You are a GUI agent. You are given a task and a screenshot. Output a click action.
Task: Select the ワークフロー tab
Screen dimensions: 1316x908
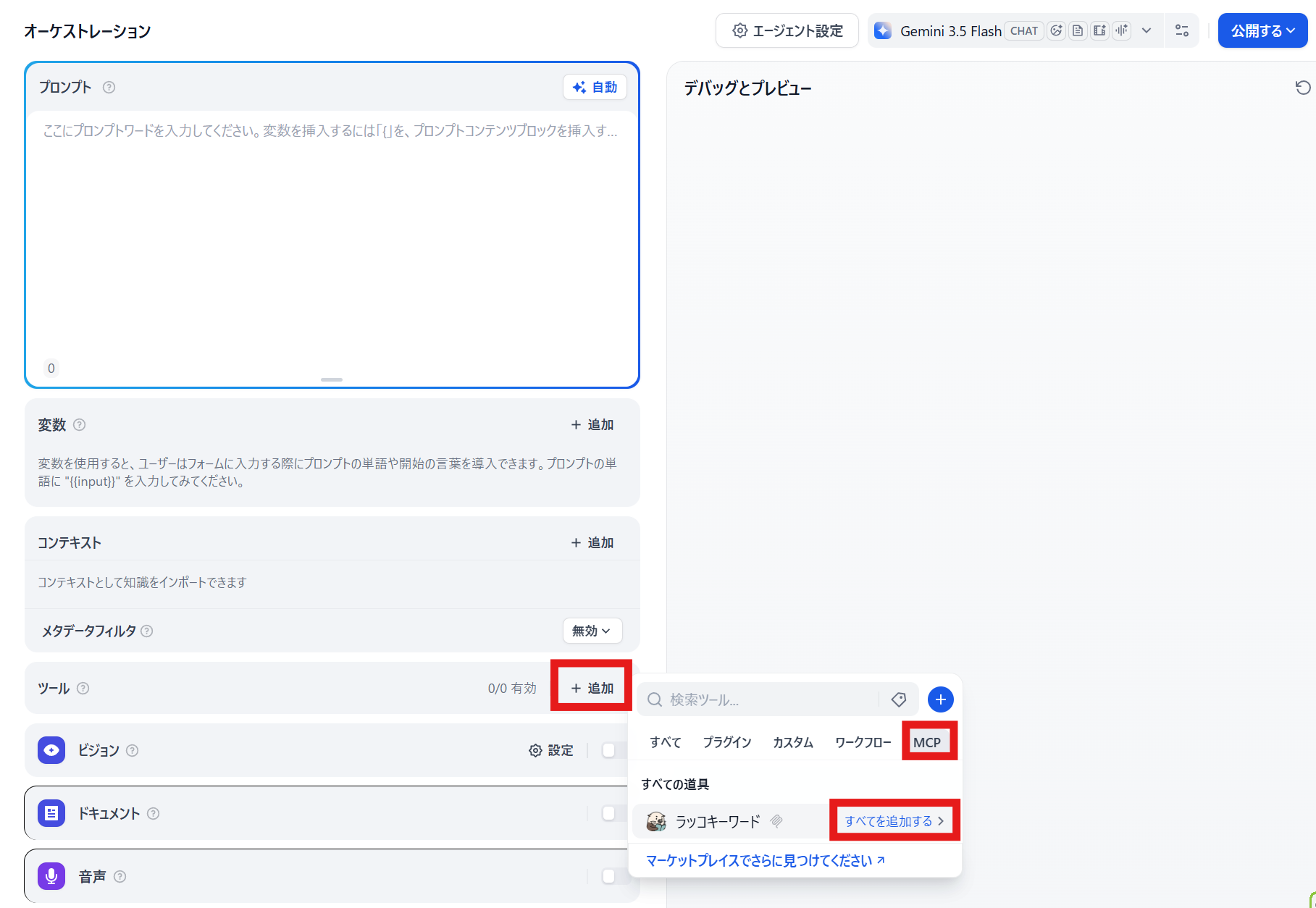tap(863, 742)
